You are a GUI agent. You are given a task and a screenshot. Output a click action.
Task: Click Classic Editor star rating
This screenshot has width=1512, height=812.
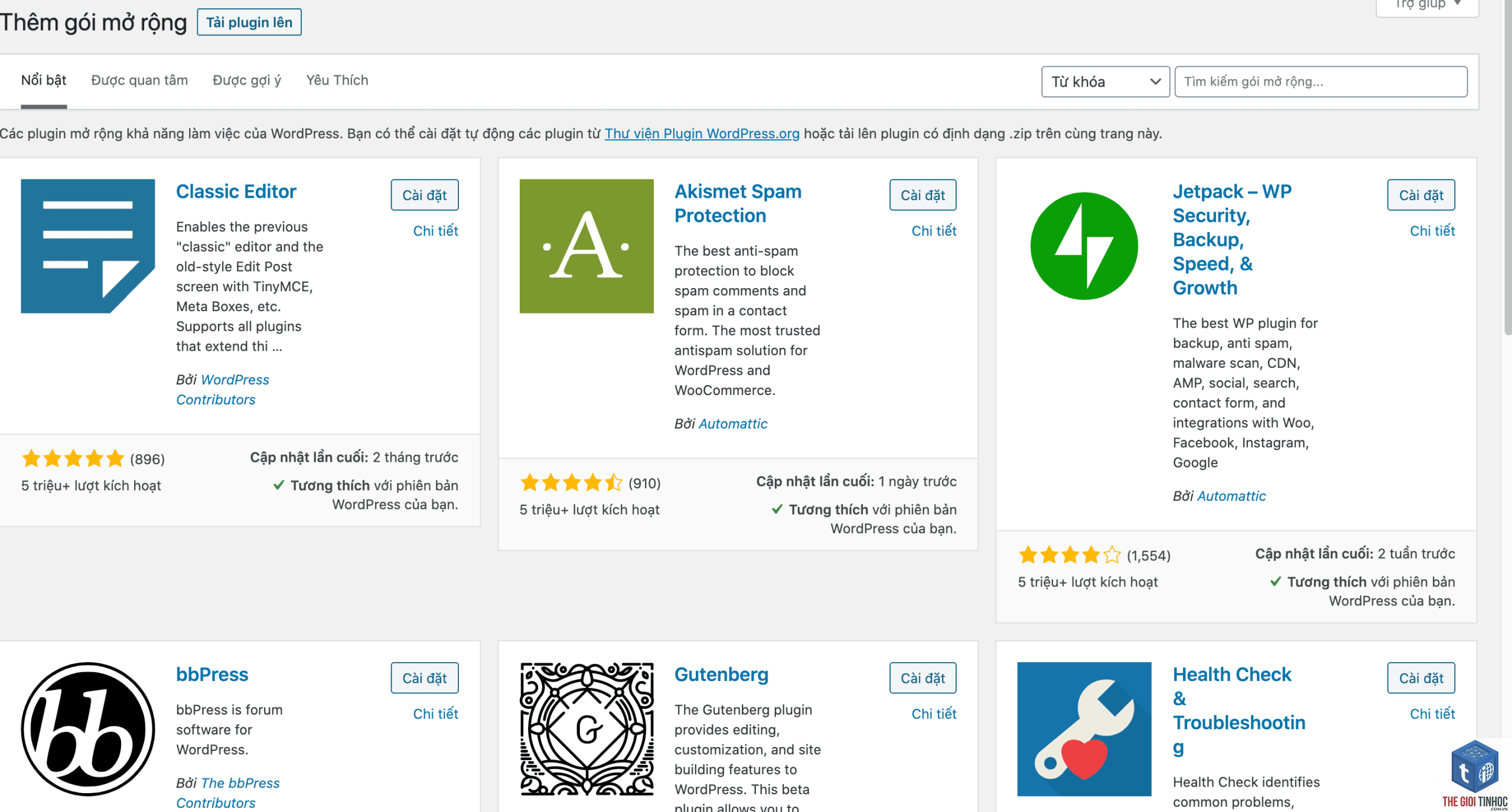pyautogui.click(x=73, y=458)
